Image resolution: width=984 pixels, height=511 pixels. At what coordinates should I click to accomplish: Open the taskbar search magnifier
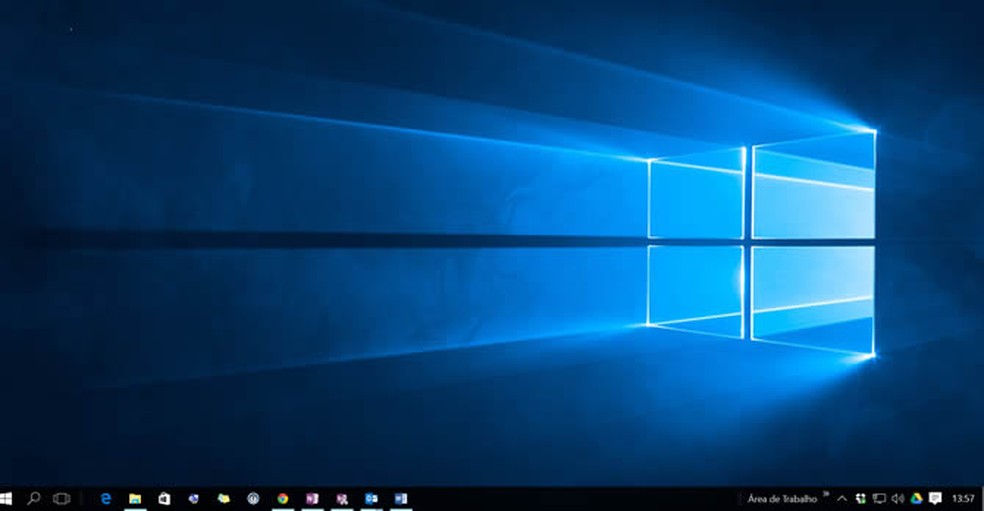(34, 498)
